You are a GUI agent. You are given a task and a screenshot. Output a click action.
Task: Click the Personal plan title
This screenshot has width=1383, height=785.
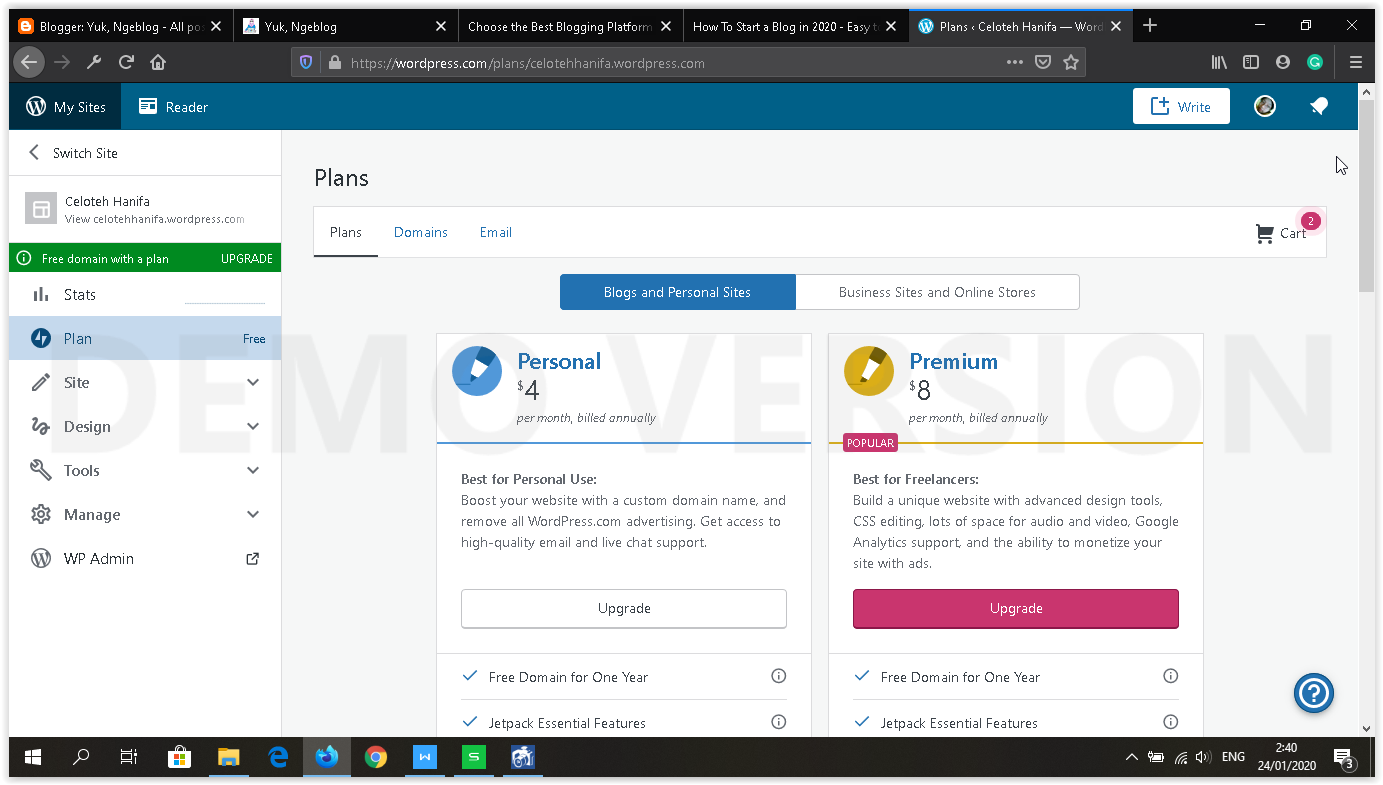point(559,361)
